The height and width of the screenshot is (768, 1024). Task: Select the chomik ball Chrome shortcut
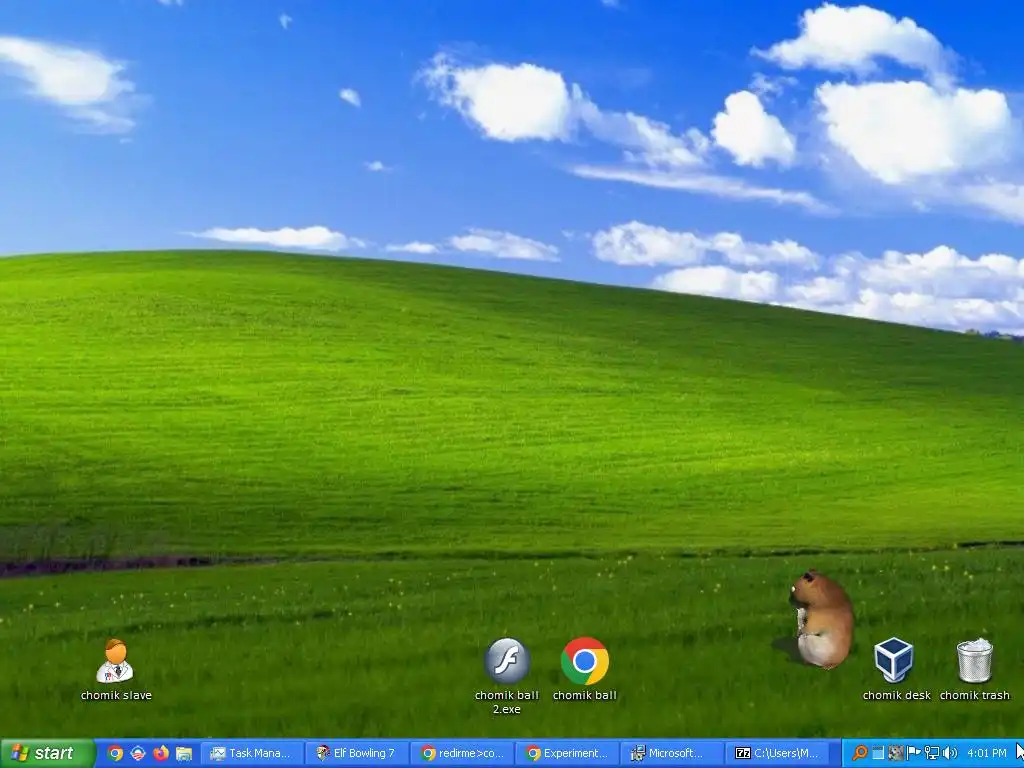pyautogui.click(x=584, y=669)
